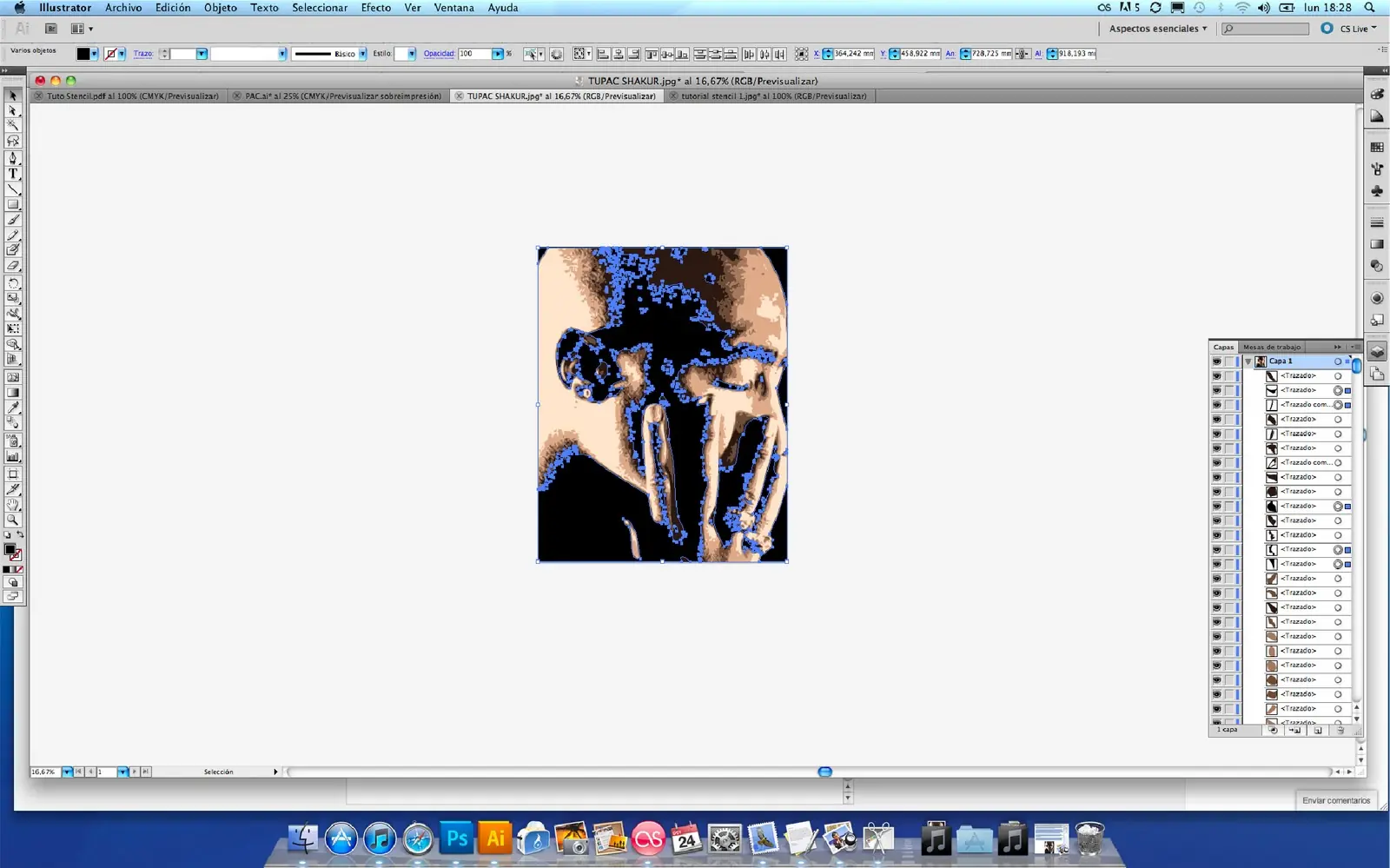This screenshot has width=1390, height=868.
Task: Go to Adobe Bridge via the Br icon
Action: coord(51,29)
